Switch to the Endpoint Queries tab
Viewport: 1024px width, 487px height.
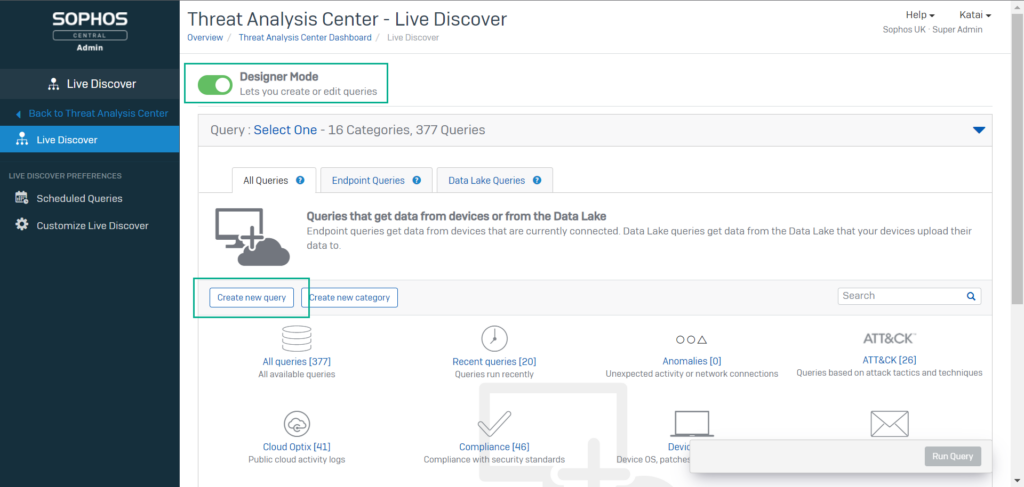pyautogui.click(x=376, y=180)
